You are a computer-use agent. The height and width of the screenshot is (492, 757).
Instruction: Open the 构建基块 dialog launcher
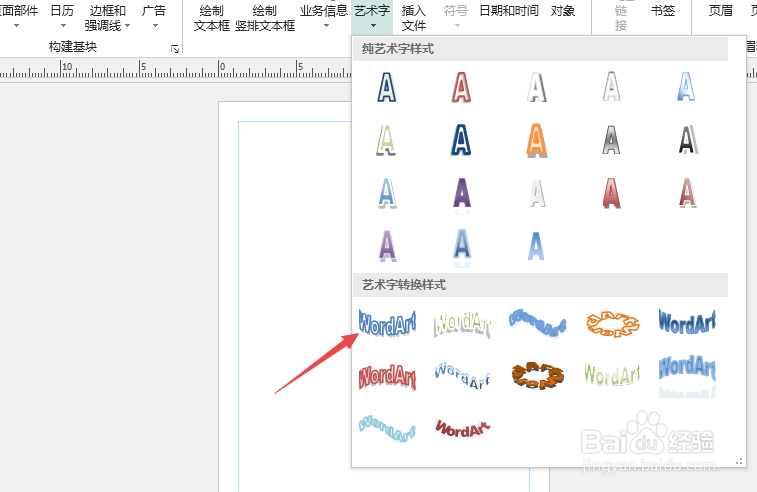[x=175, y=48]
